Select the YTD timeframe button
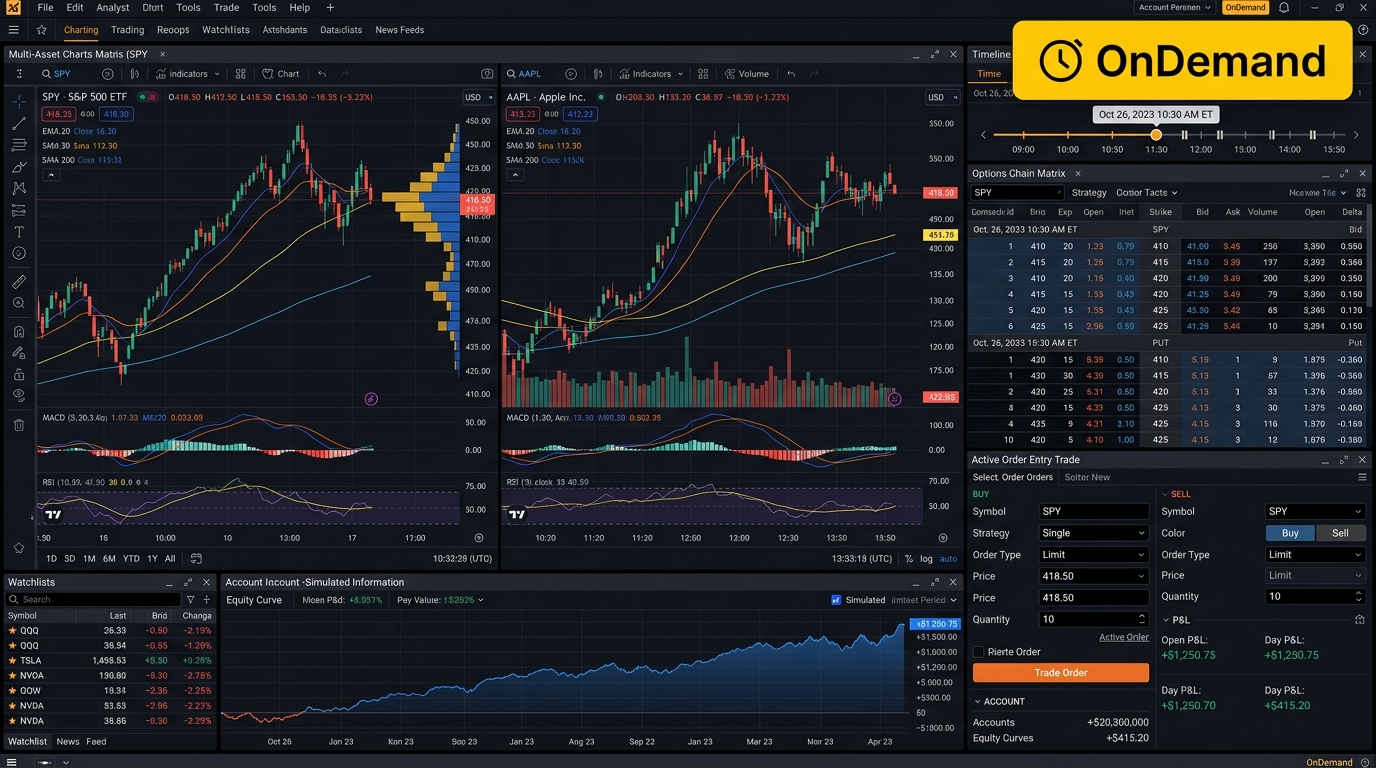The image size is (1376, 768). pyautogui.click(x=131, y=559)
